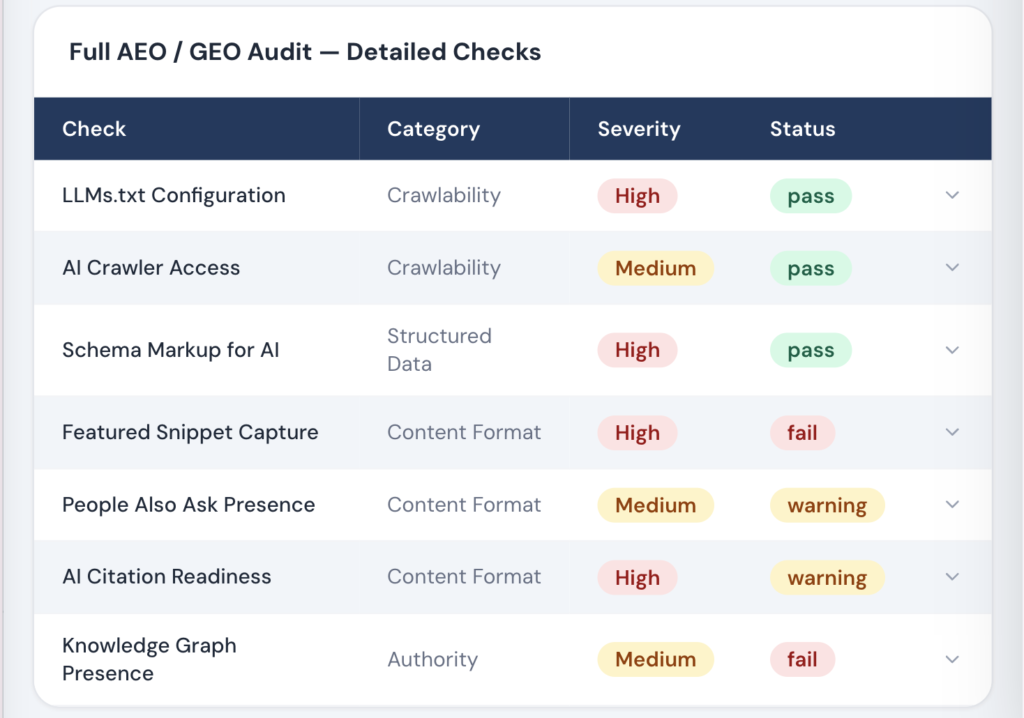Expand the Featured Snippet Capture check

tap(952, 432)
